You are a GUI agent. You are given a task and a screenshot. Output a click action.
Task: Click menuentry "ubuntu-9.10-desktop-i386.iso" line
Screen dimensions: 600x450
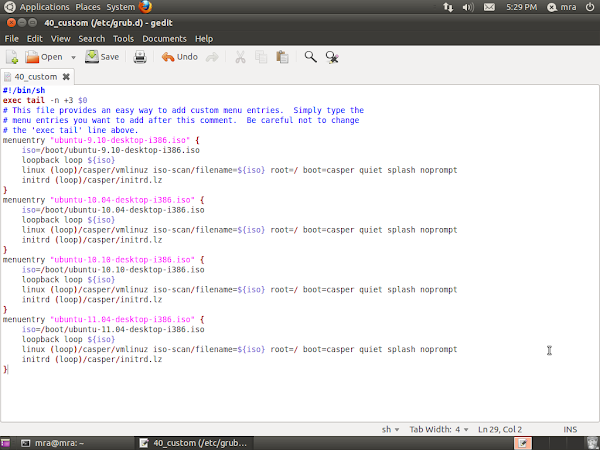point(101,140)
